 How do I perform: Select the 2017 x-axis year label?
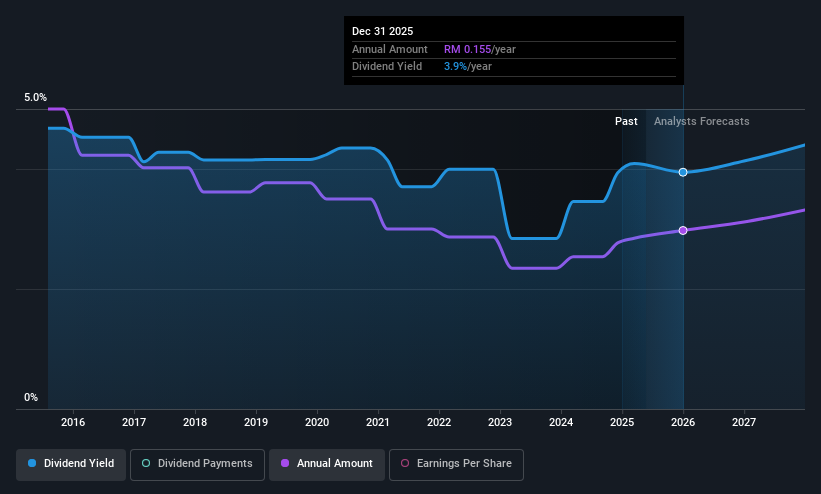(x=134, y=422)
